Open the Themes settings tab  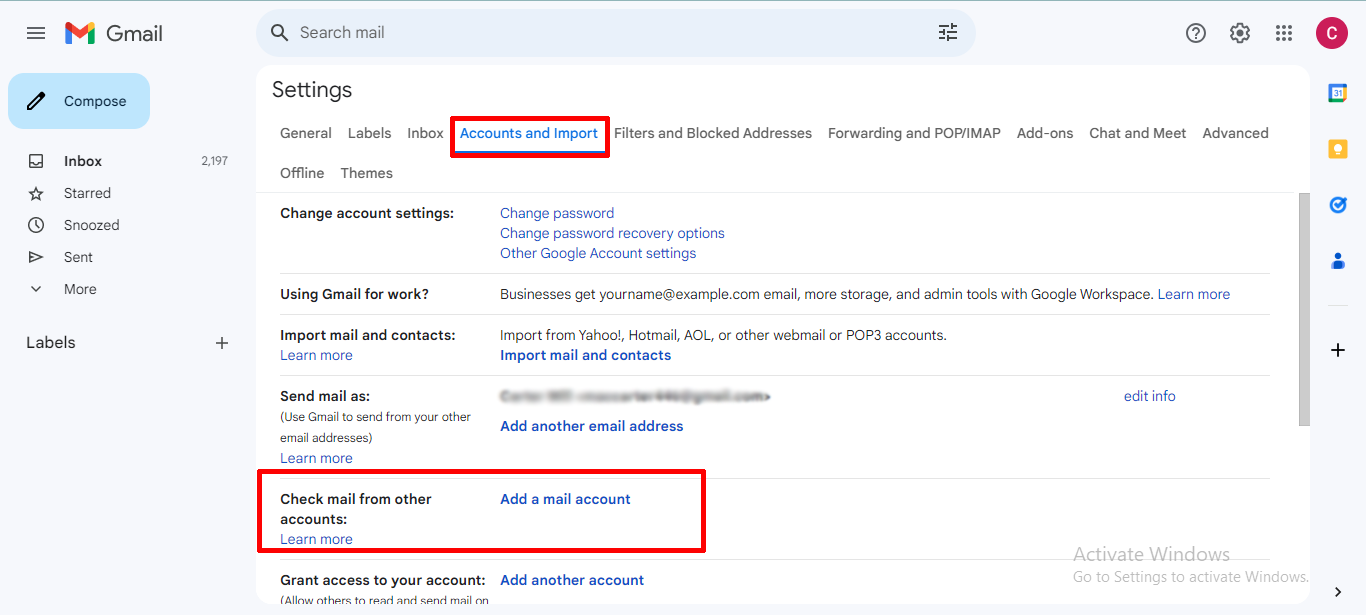click(366, 172)
